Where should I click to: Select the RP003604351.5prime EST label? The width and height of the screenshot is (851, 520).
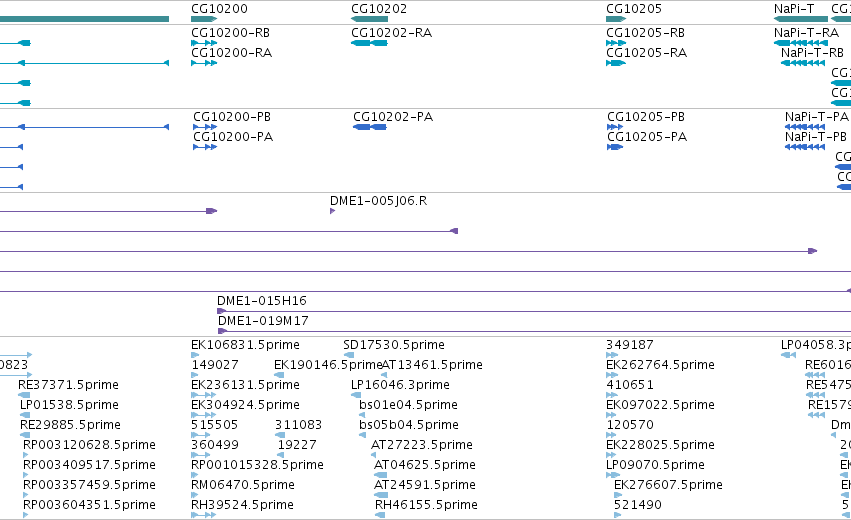click(x=89, y=505)
